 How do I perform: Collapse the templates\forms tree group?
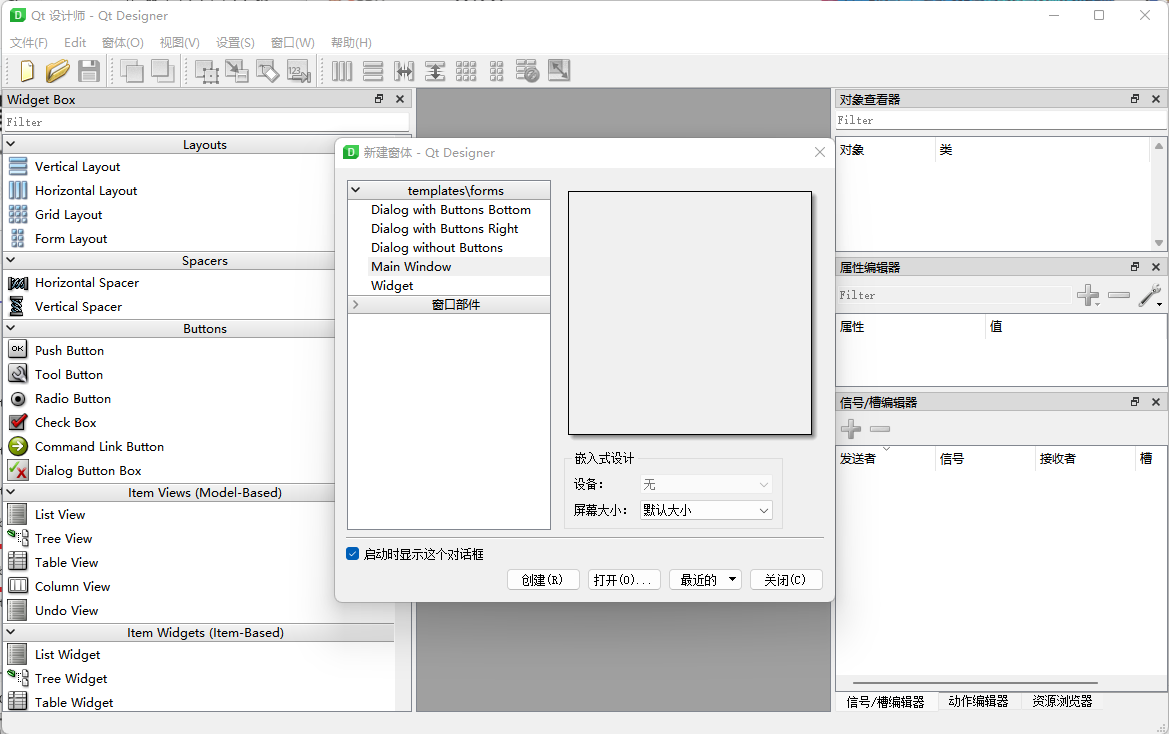[x=356, y=190]
